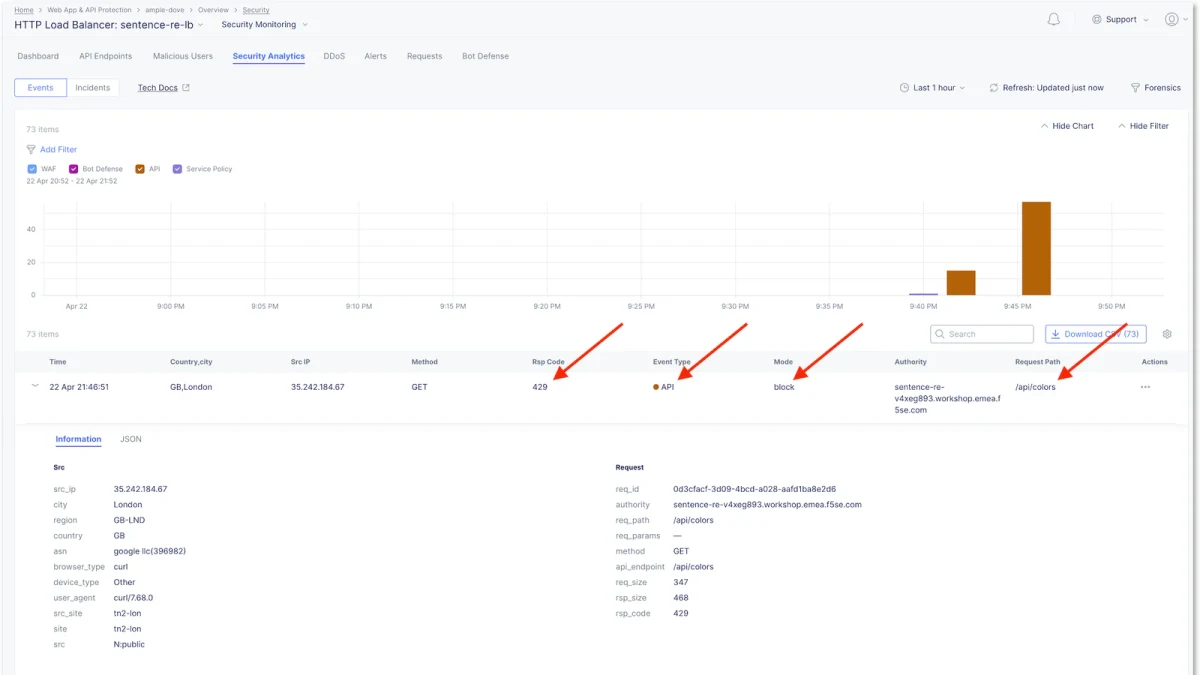Screen dimensions: 1200x675
Task: Click the req_id value starting 0d3cfacf
Action: pos(755,489)
